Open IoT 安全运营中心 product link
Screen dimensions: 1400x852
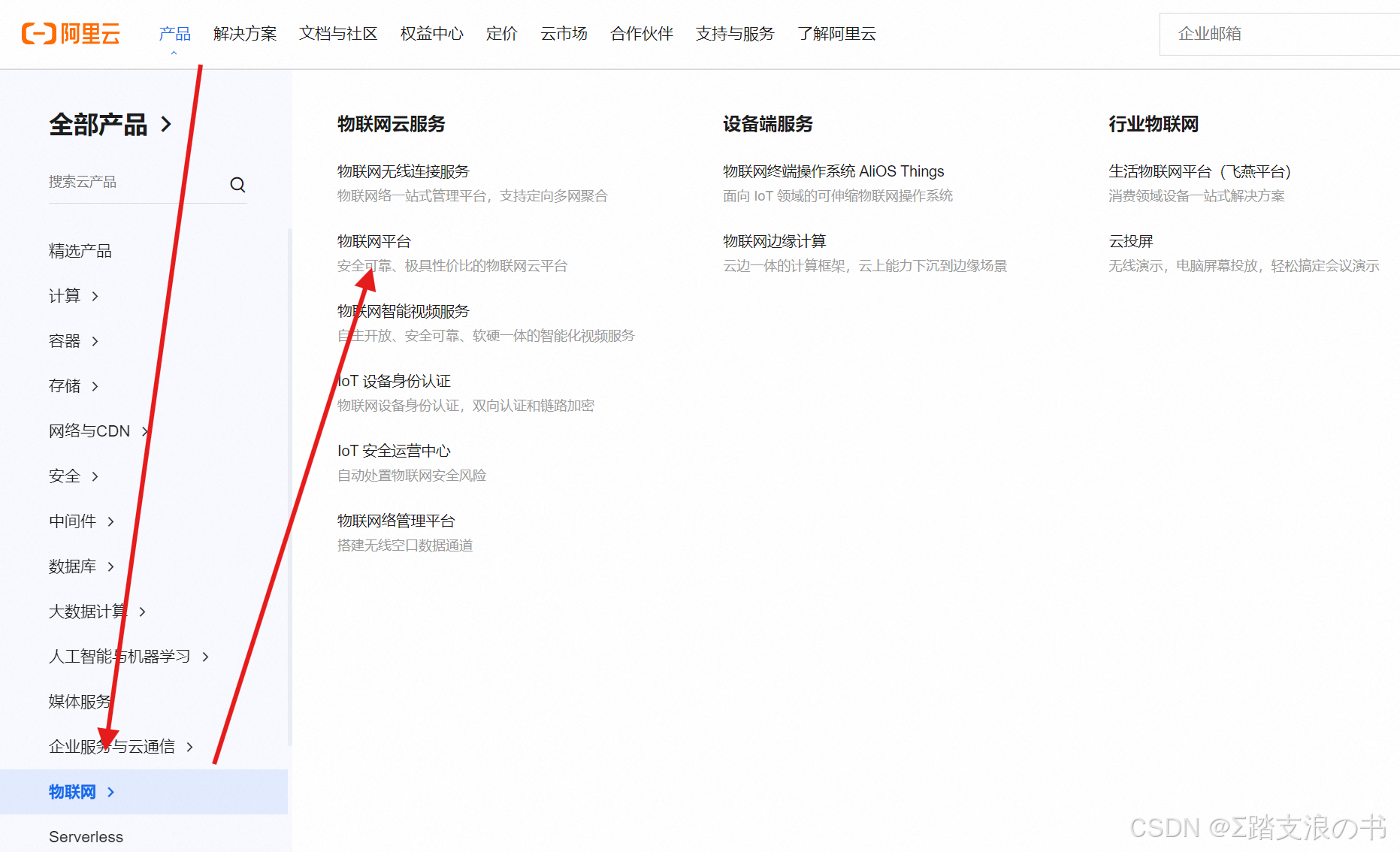[x=394, y=451]
